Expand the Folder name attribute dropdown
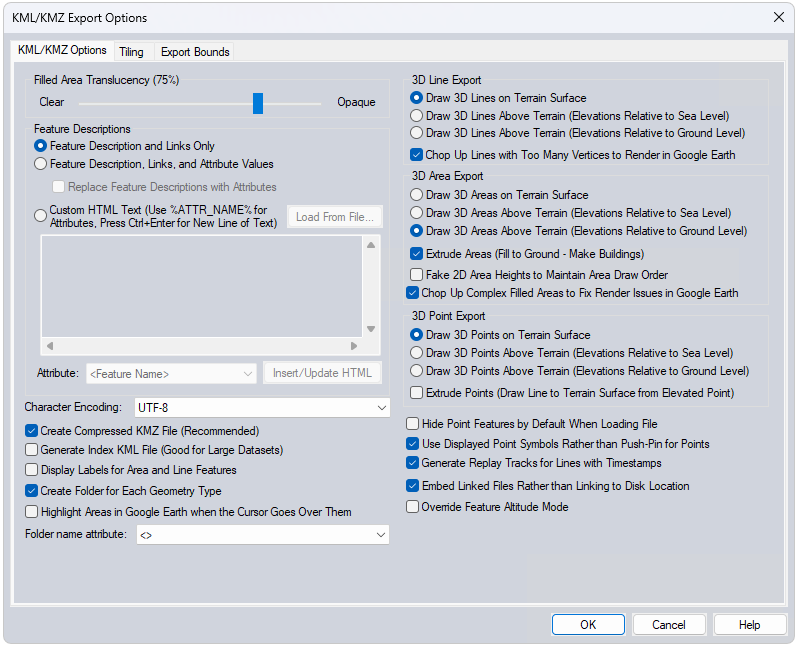The image size is (798, 647). 262,536
